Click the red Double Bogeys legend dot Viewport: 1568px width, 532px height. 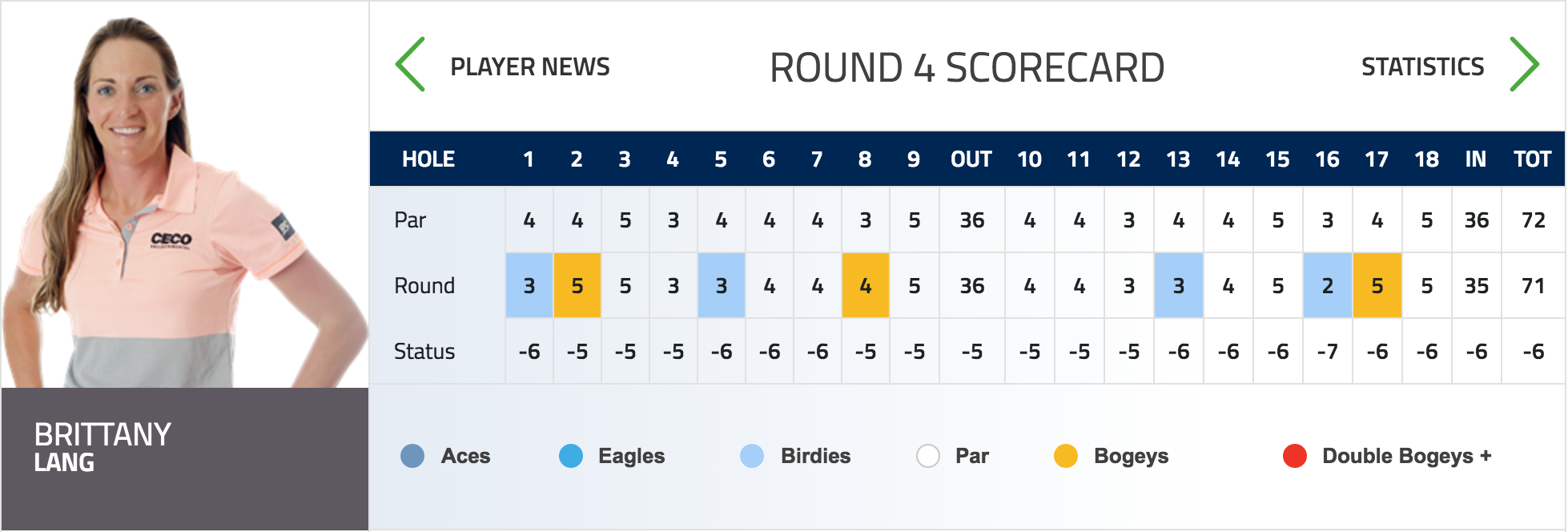click(x=1295, y=456)
